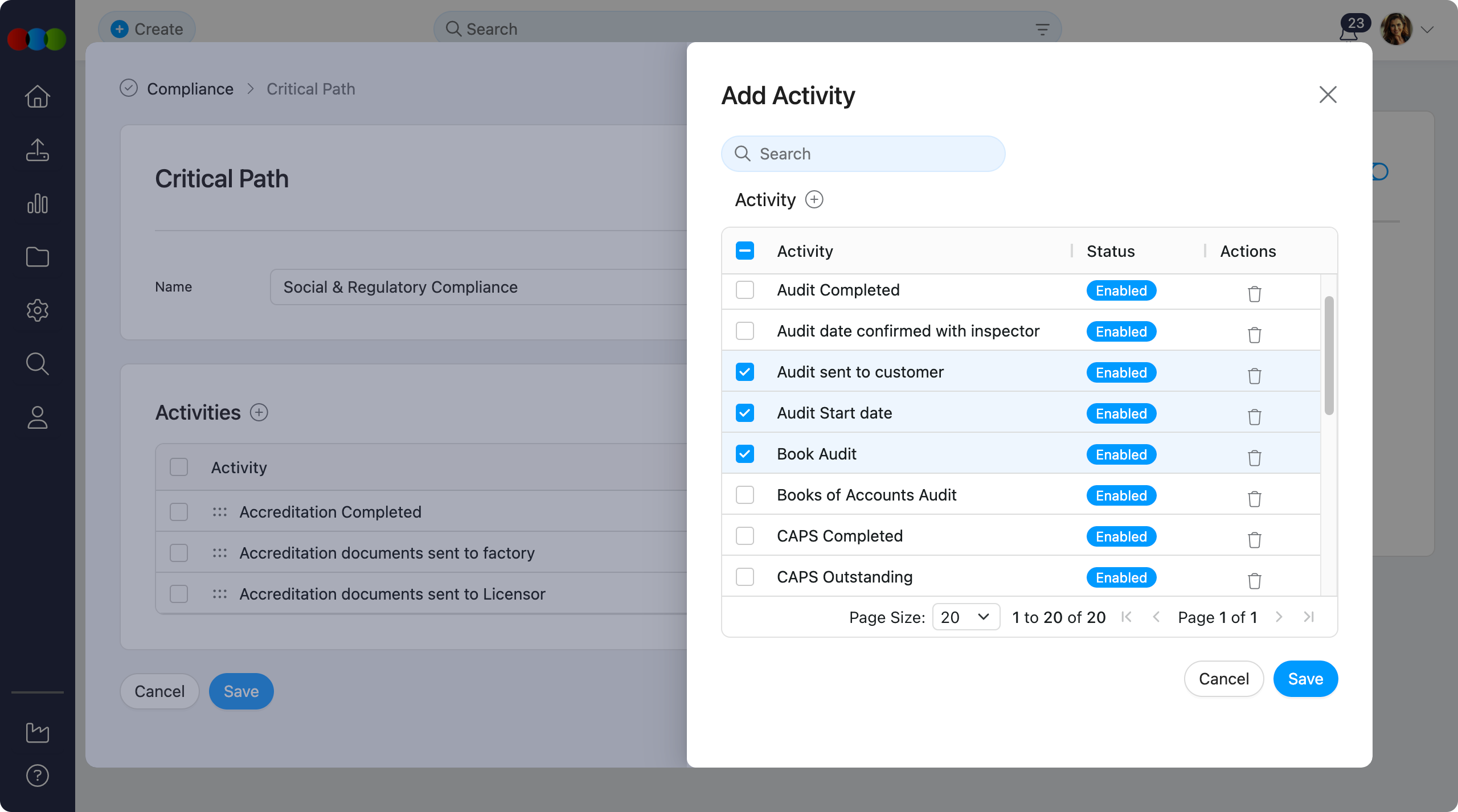Click the Compliance breadcrumb
Image resolution: width=1458 pixels, height=812 pixels.
point(190,89)
